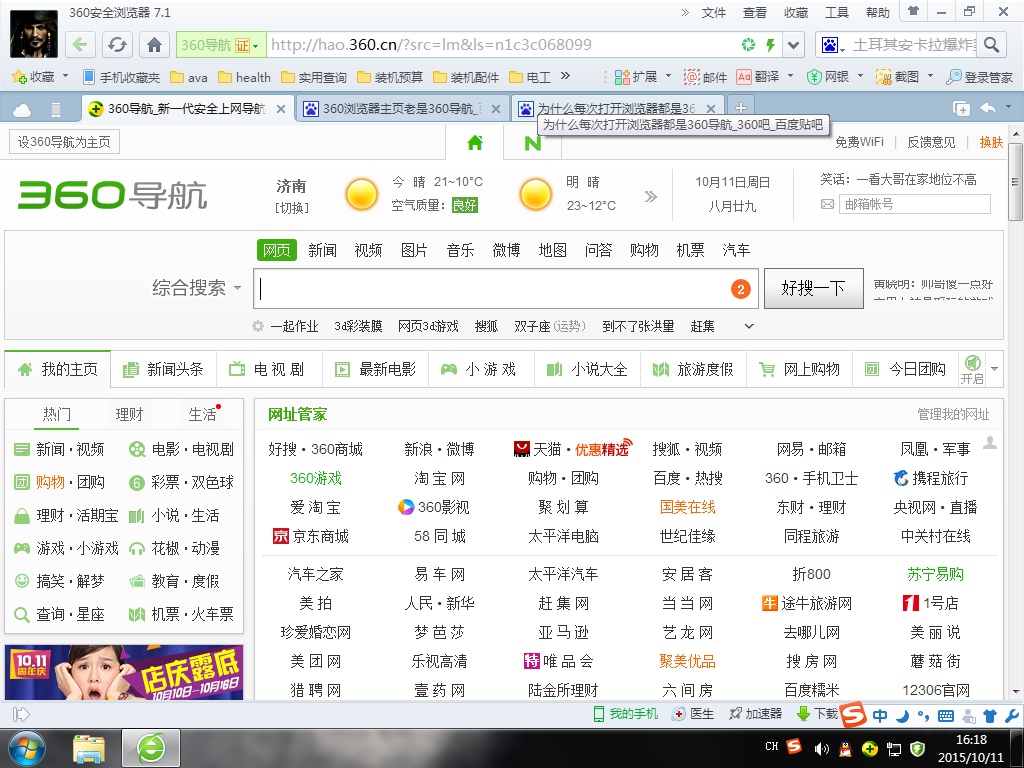Click the 店庆露底 advertisement banner
The image size is (1024, 768).
tap(124, 672)
